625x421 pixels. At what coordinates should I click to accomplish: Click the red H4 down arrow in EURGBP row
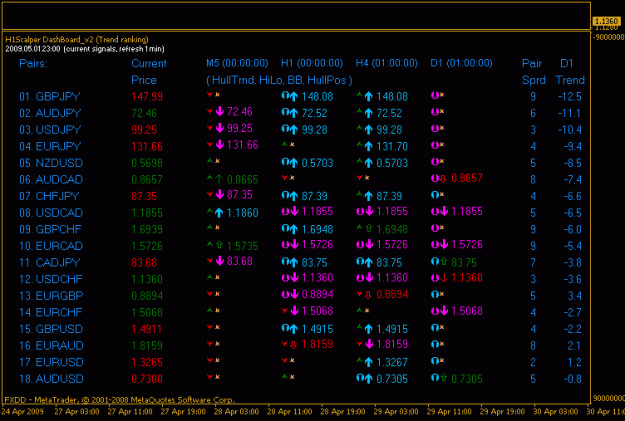coord(369,295)
